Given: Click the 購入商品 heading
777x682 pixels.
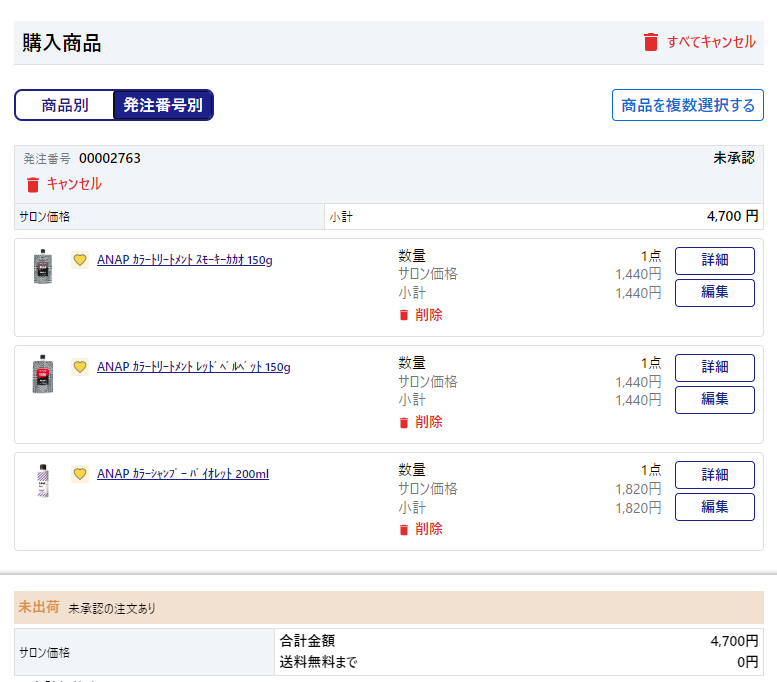Looking at the screenshot, I should [x=61, y=43].
